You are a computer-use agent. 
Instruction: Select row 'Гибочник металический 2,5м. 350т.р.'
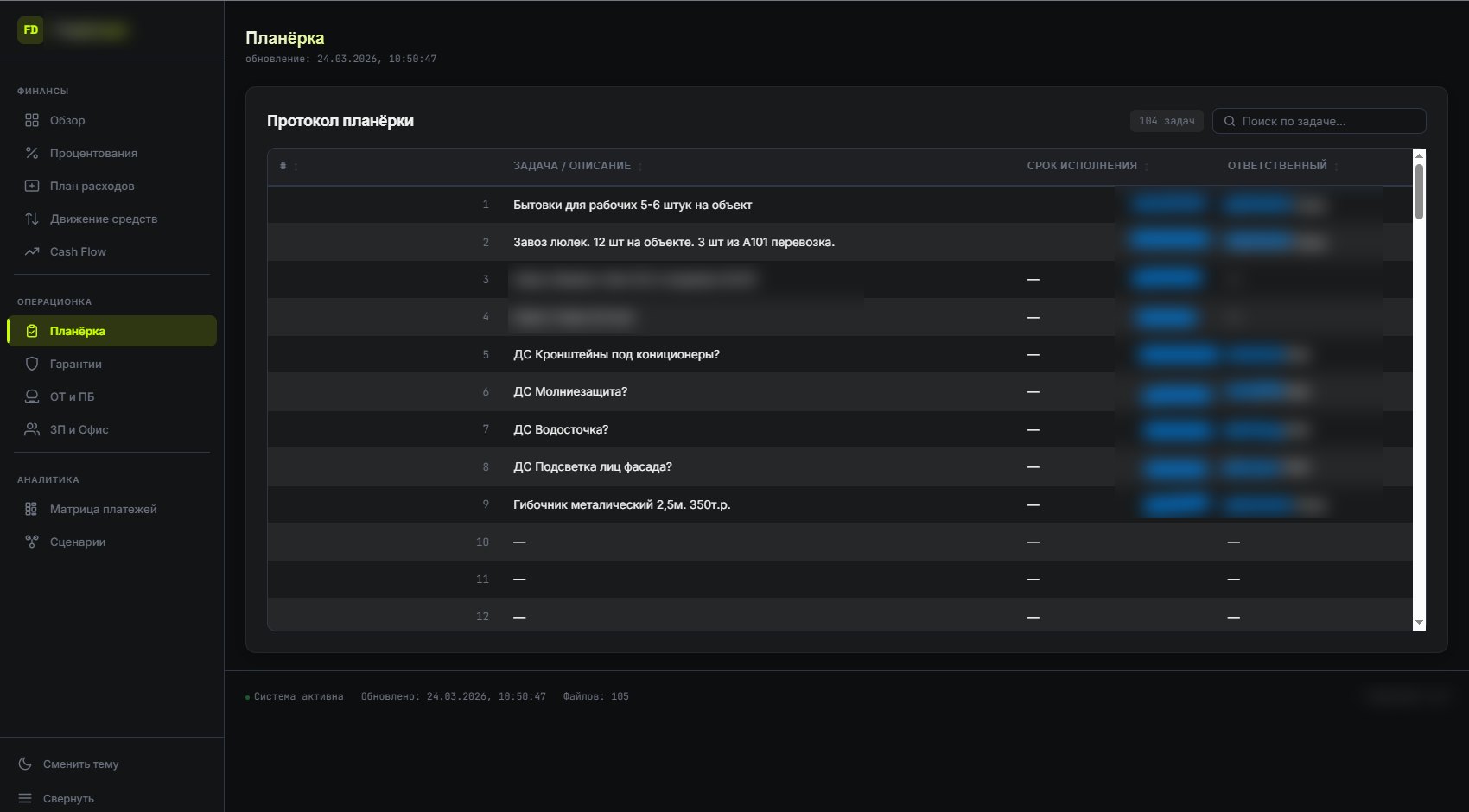pos(840,504)
